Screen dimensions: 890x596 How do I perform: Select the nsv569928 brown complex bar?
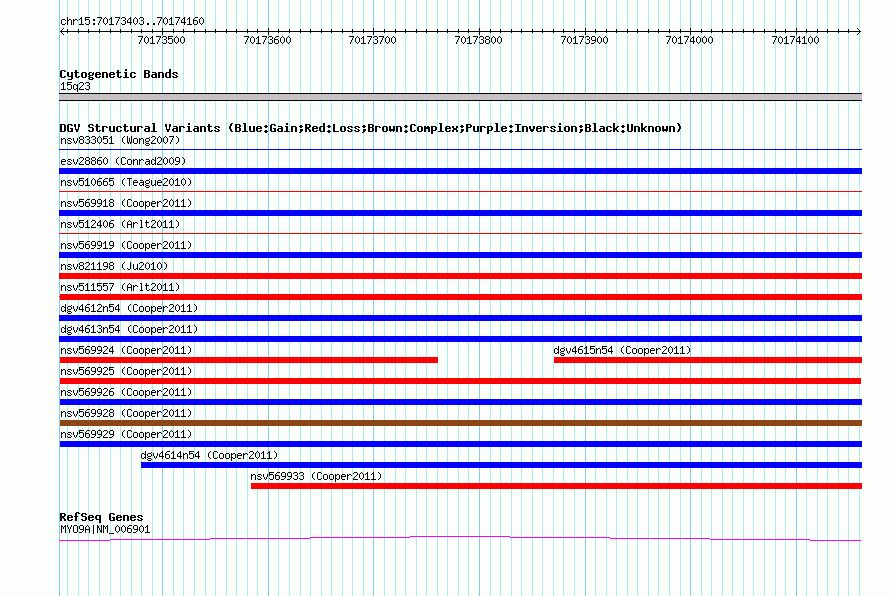coord(460,423)
